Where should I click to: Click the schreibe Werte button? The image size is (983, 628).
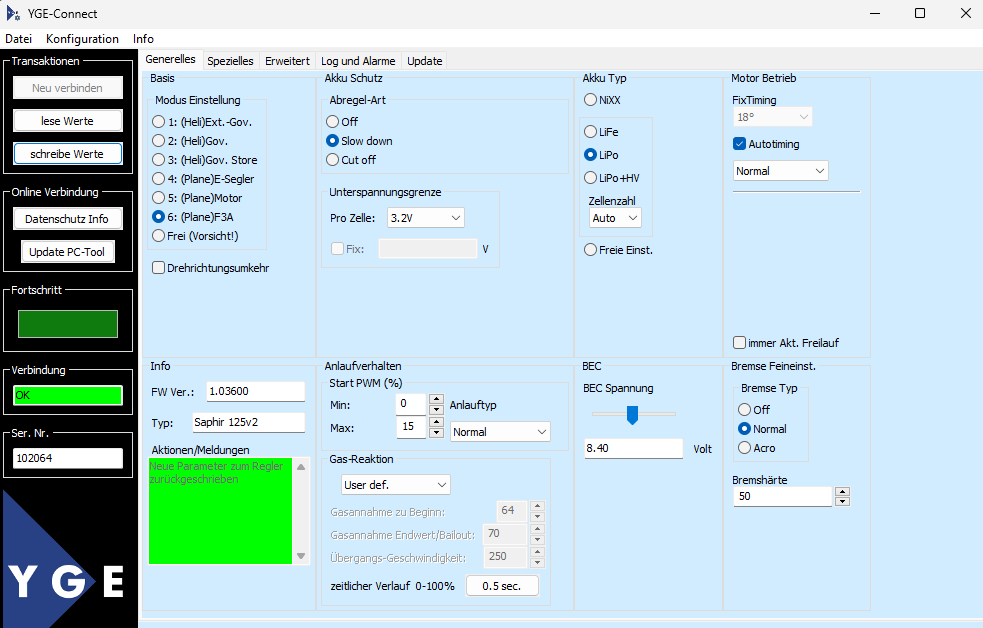coord(67,154)
